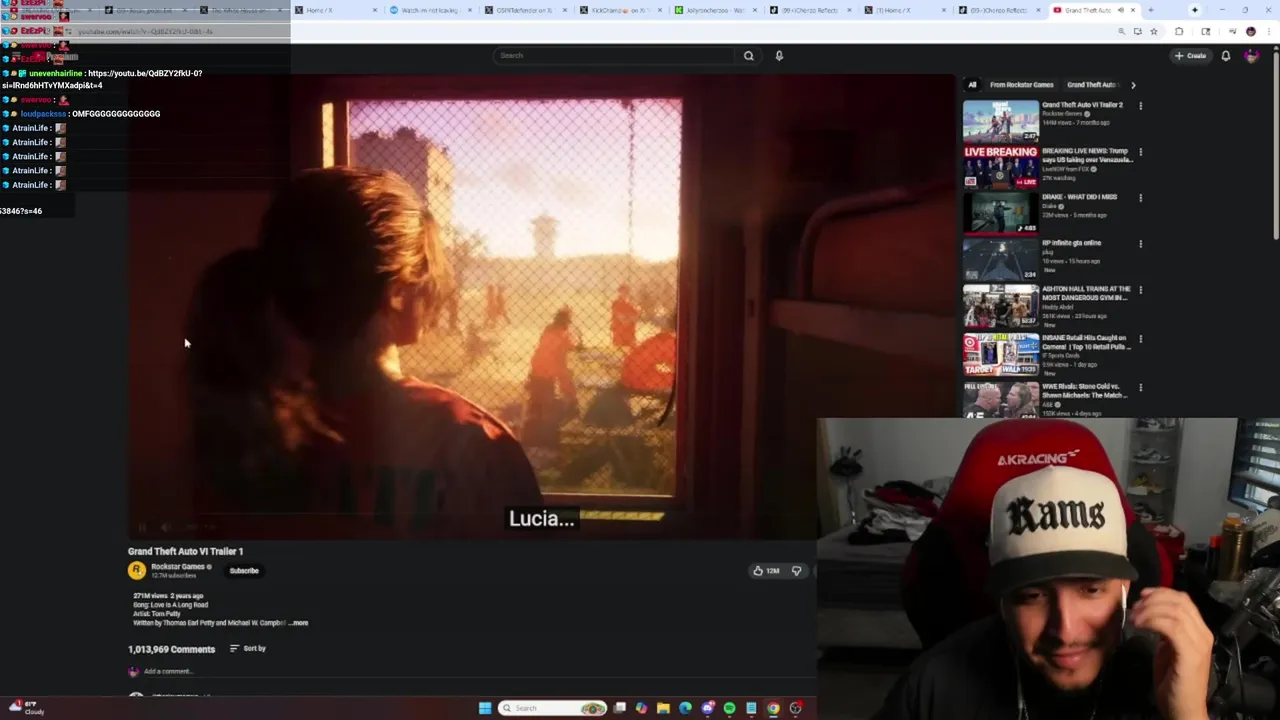The height and width of the screenshot is (720, 1280).
Task: Open more options for ASHTON HALL video
Action: pos(1140,290)
